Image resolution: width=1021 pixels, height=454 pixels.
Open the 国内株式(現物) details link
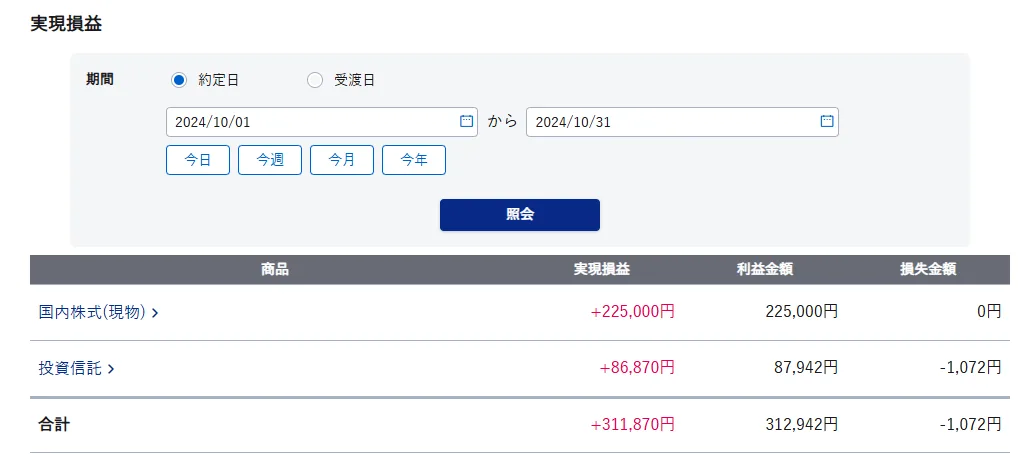tap(92, 312)
